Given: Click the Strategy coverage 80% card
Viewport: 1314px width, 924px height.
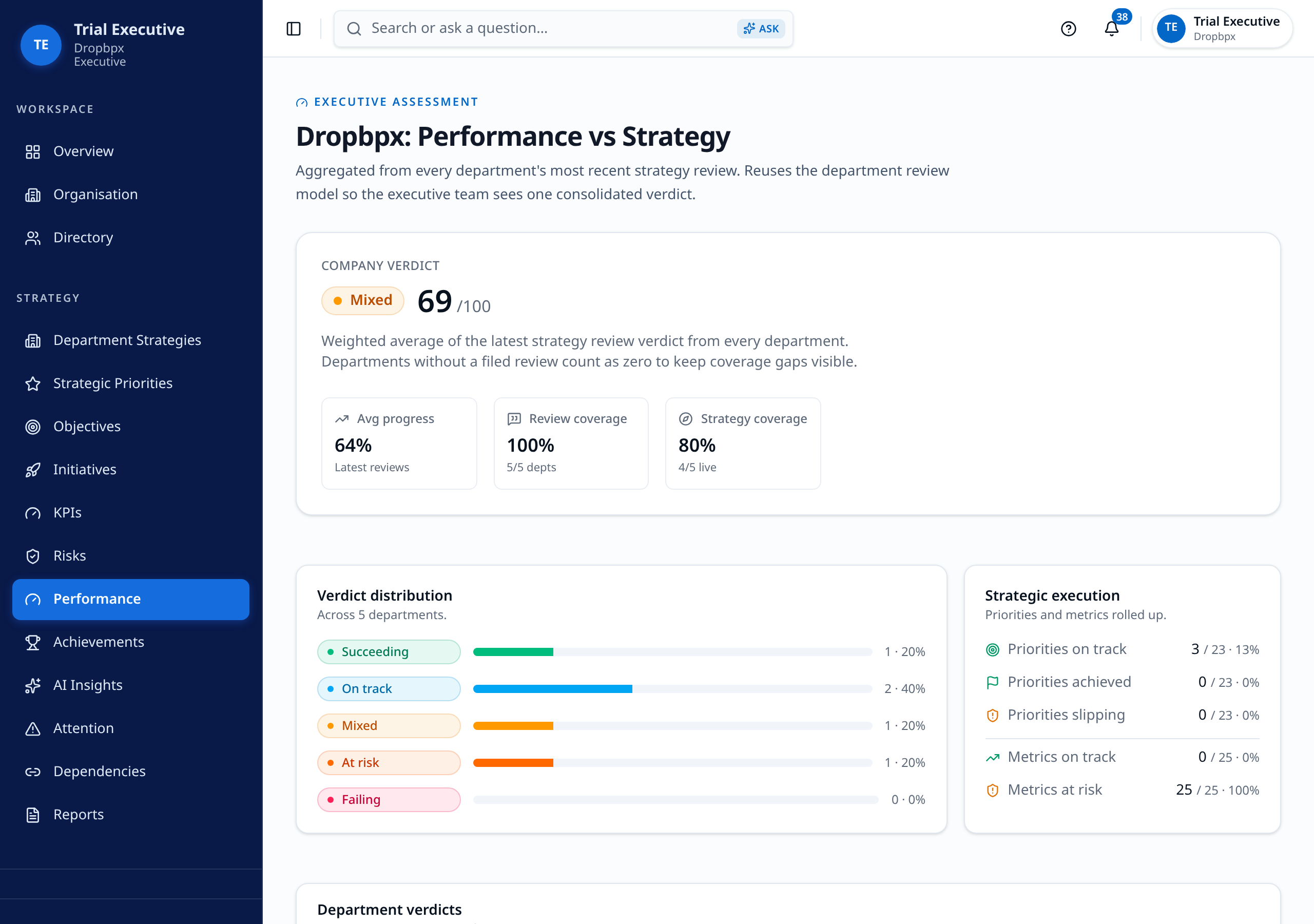Looking at the screenshot, I should click(x=743, y=444).
